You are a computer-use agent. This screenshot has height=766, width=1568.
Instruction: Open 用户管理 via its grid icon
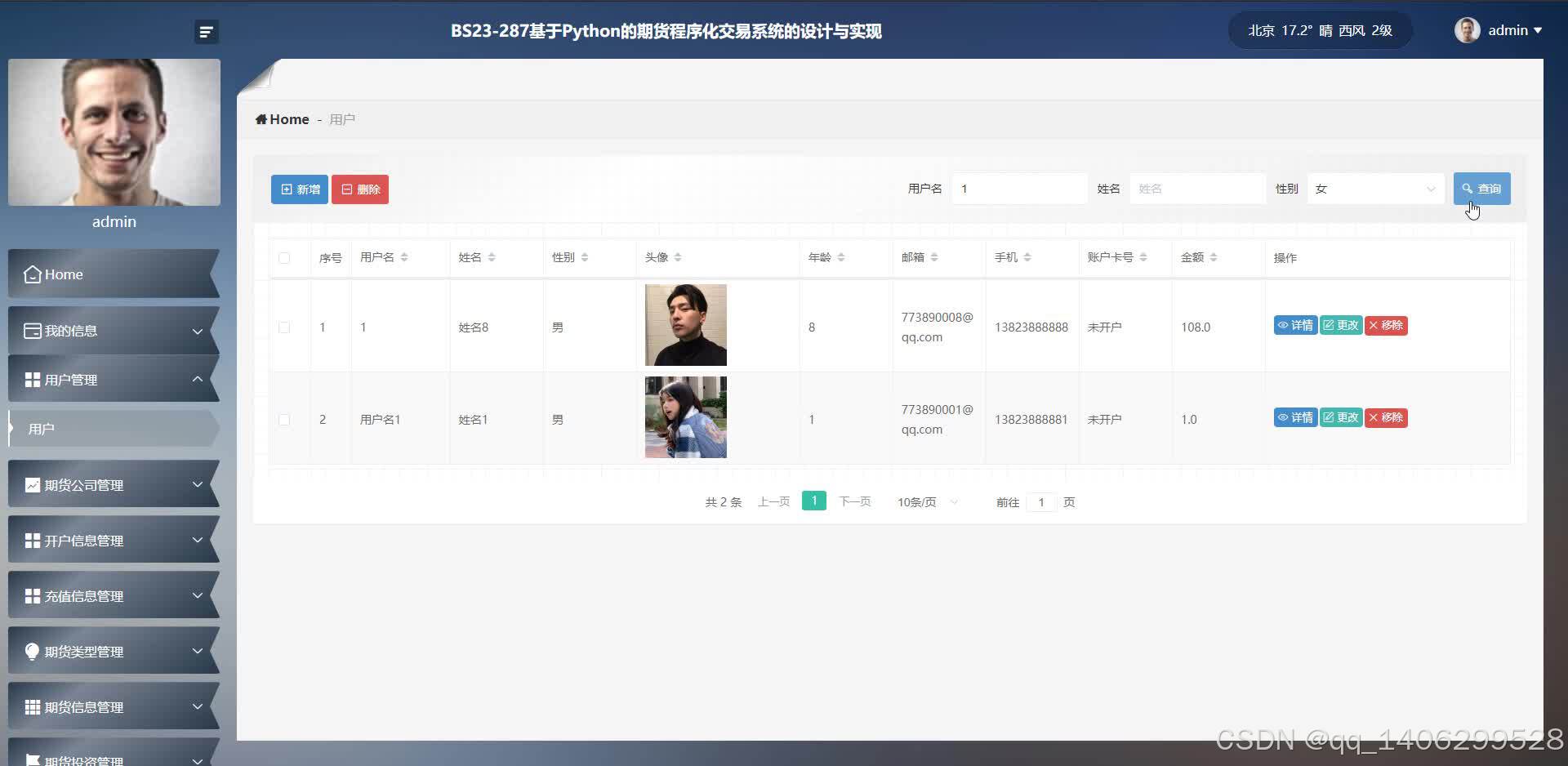click(x=31, y=379)
